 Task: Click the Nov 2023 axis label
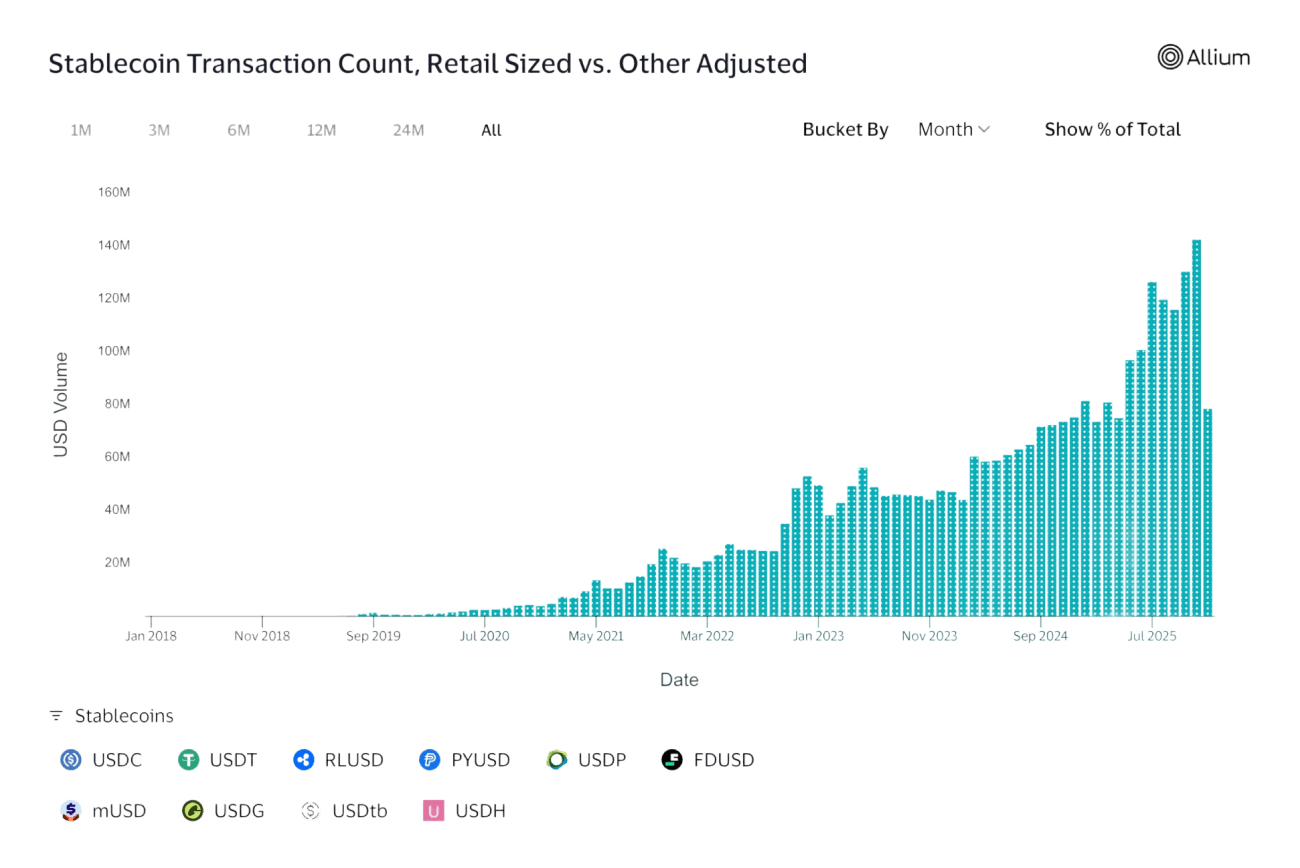point(929,635)
